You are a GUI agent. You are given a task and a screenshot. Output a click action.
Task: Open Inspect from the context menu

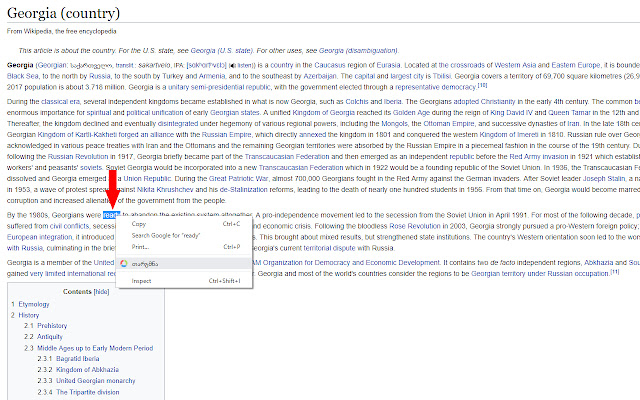142,281
